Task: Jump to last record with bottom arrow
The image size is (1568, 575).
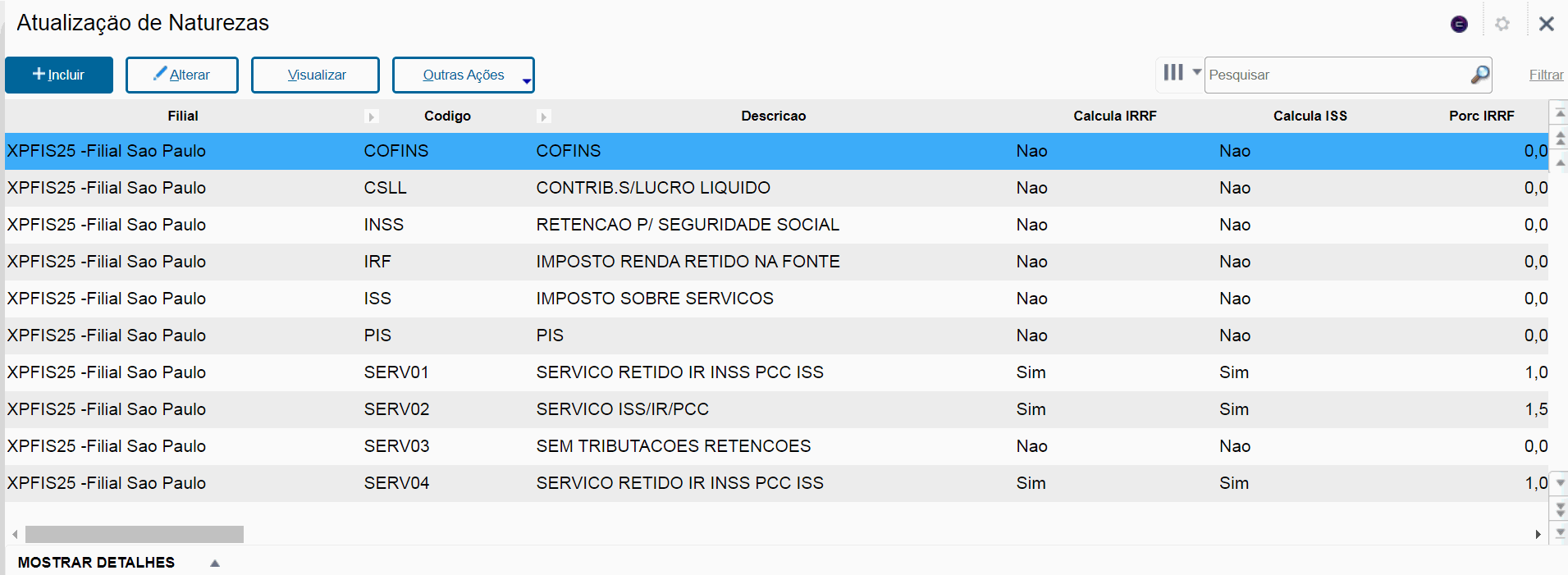Action: [1560, 532]
